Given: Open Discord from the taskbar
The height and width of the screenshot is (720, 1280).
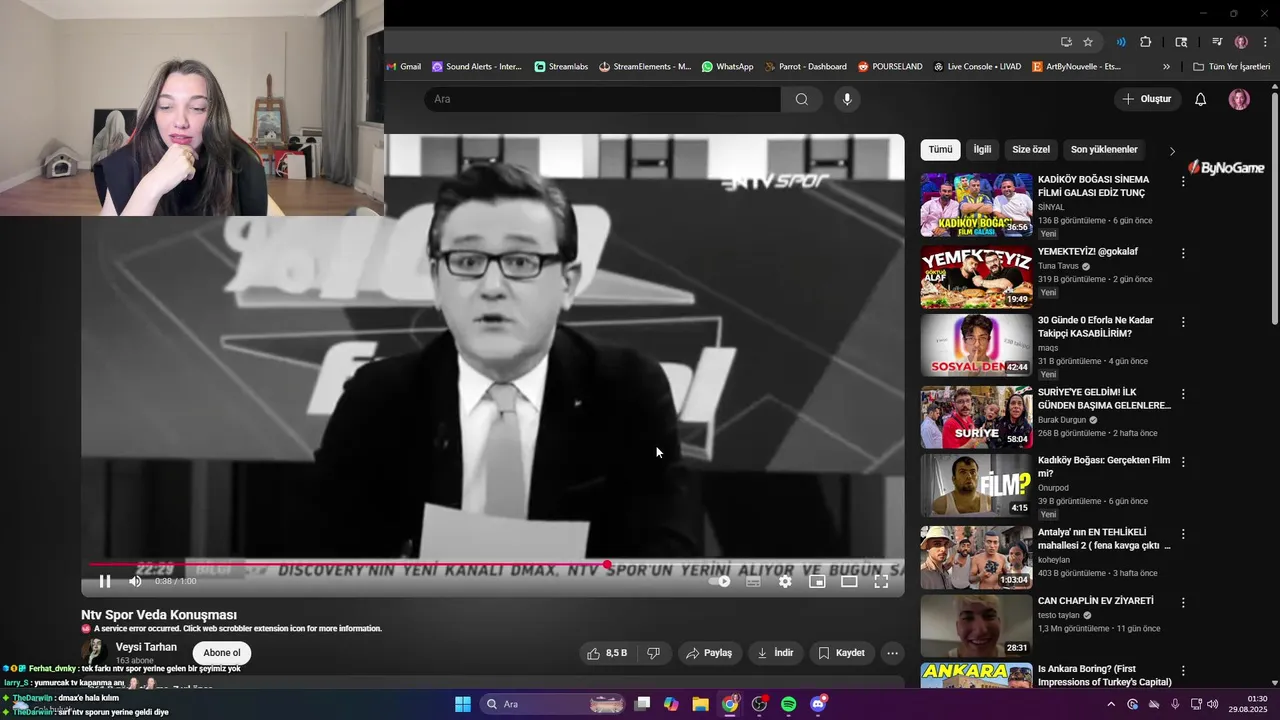Looking at the screenshot, I should pos(818,704).
